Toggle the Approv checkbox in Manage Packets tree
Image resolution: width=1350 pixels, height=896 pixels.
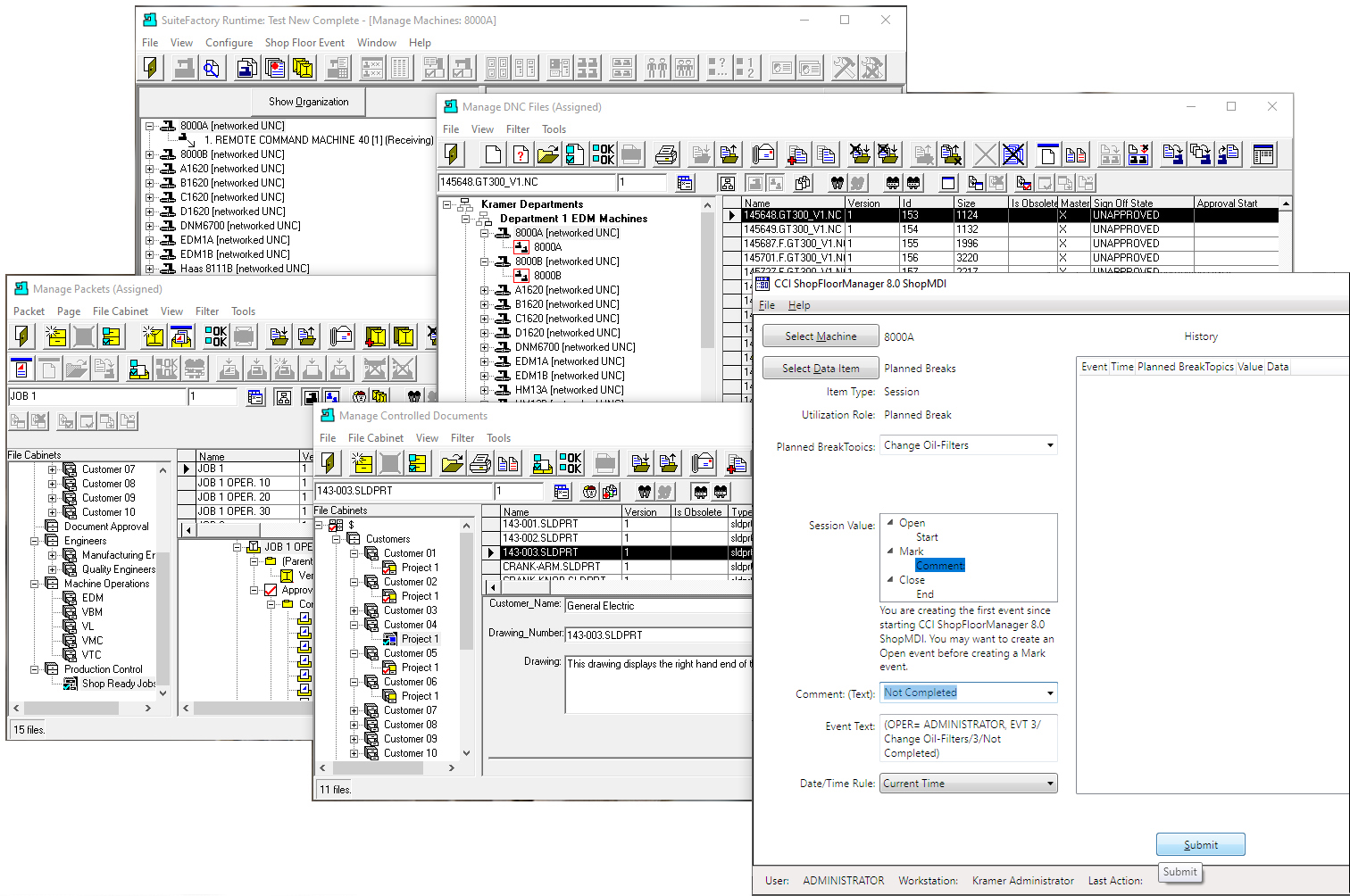[x=271, y=590]
